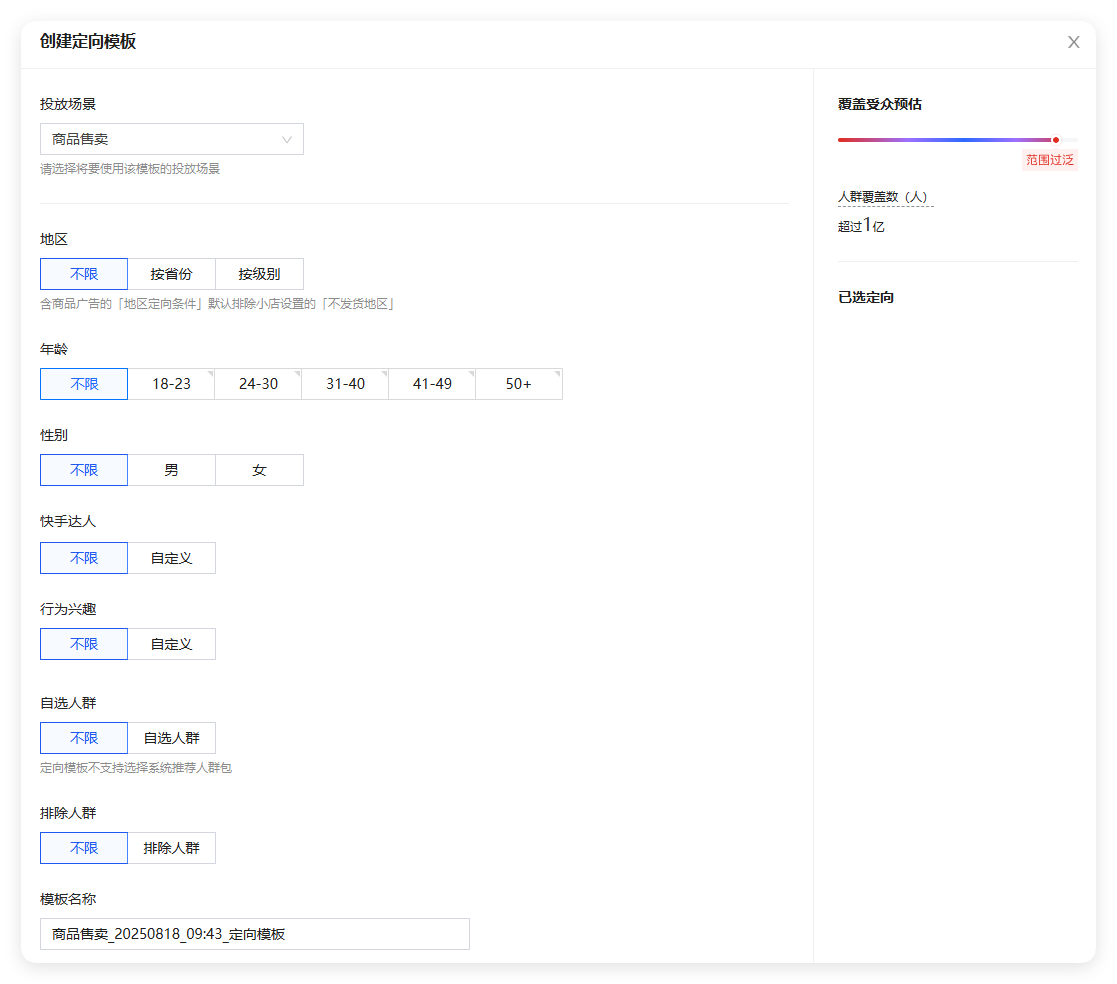Viewport: 1117px width, 984px height.
Task: Choose the 24-30 age range
Action: point(258,383)
